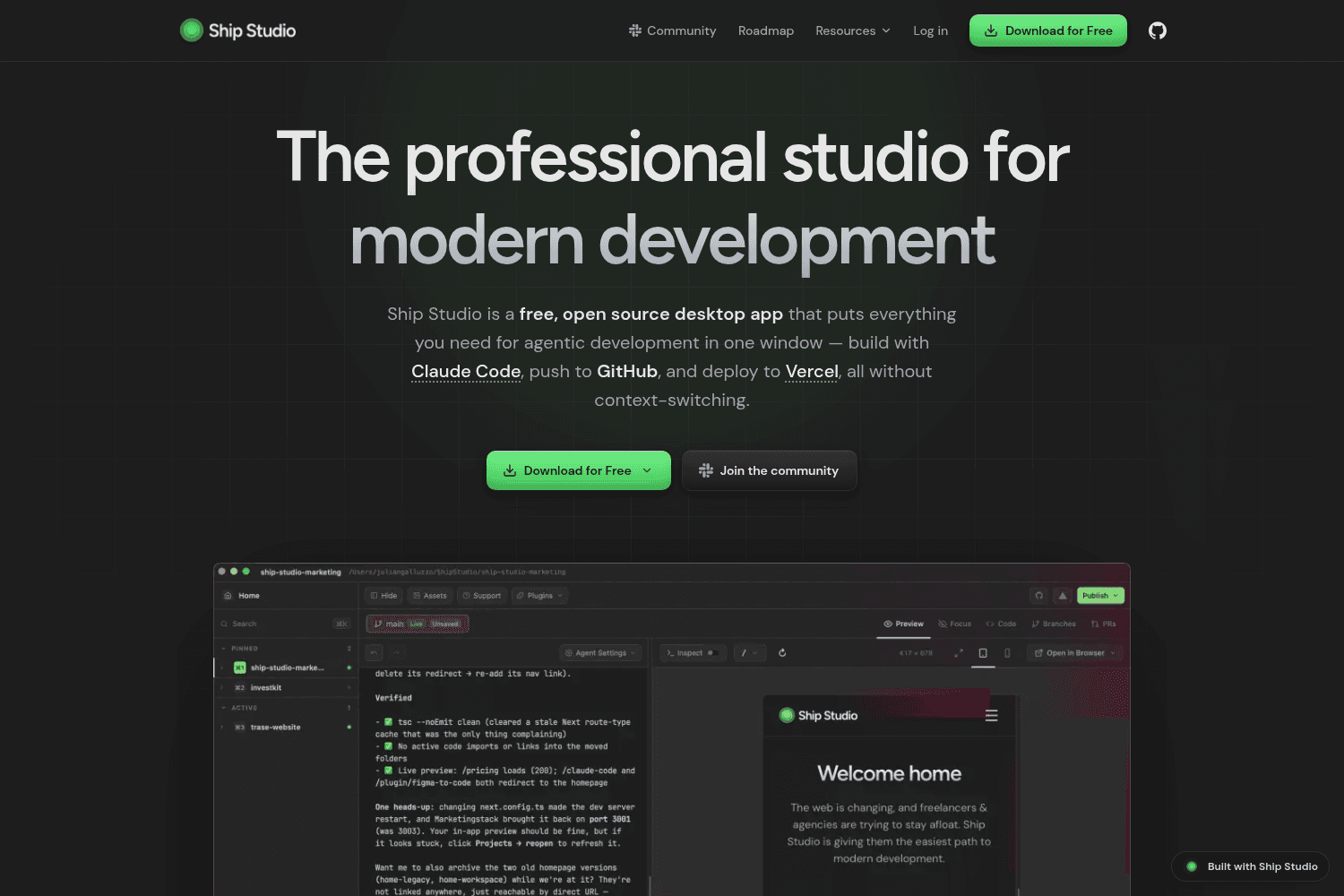Screen dimensions: 1344x896
Task: Click the ⌘K shortcut badge in the search
Action: coord(341,624)
